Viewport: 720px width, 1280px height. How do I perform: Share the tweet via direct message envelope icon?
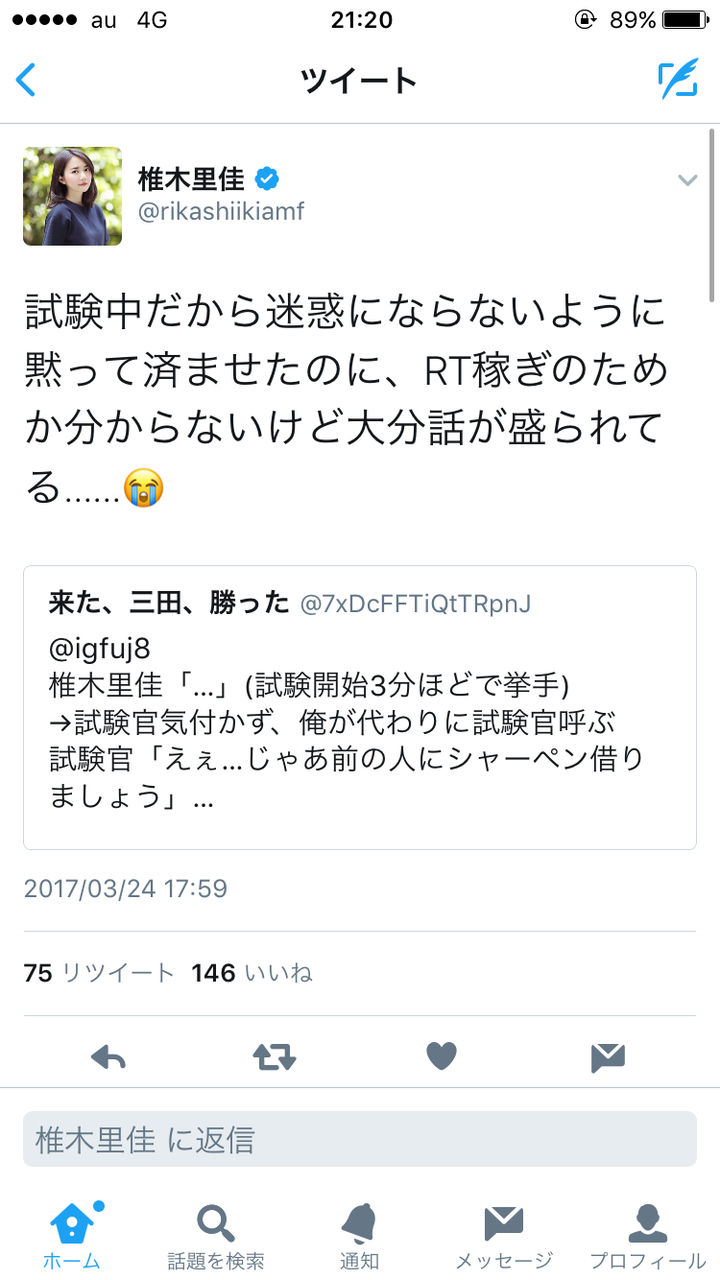608,1057
